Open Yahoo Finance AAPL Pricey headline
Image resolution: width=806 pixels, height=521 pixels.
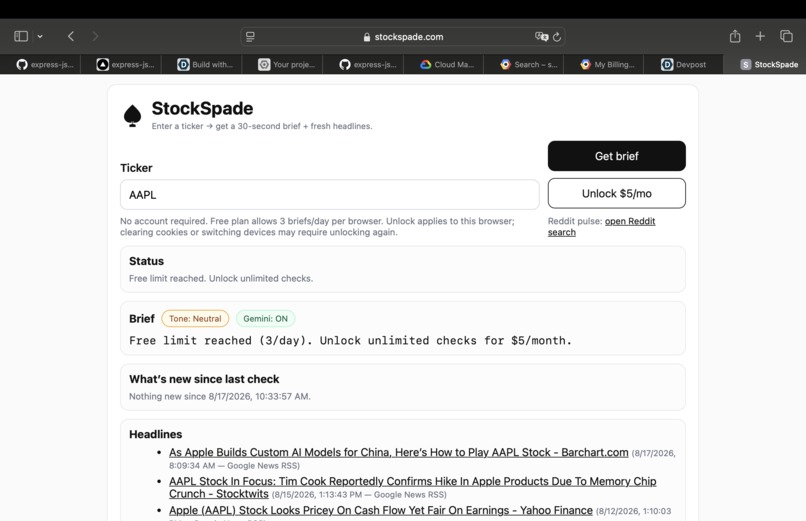[380, 510]
